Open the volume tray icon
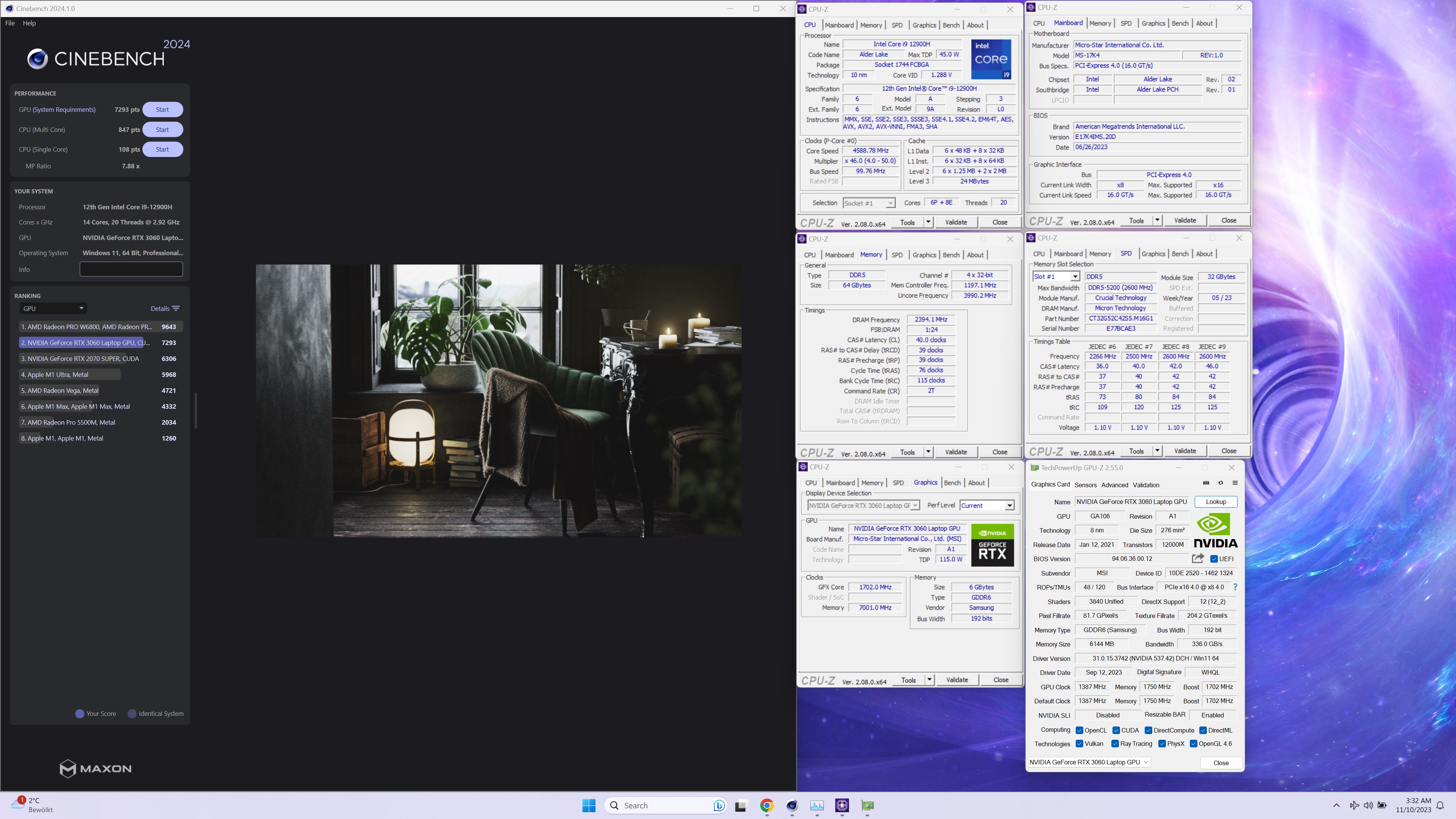1456x819 pixels. pos(1368,805)
